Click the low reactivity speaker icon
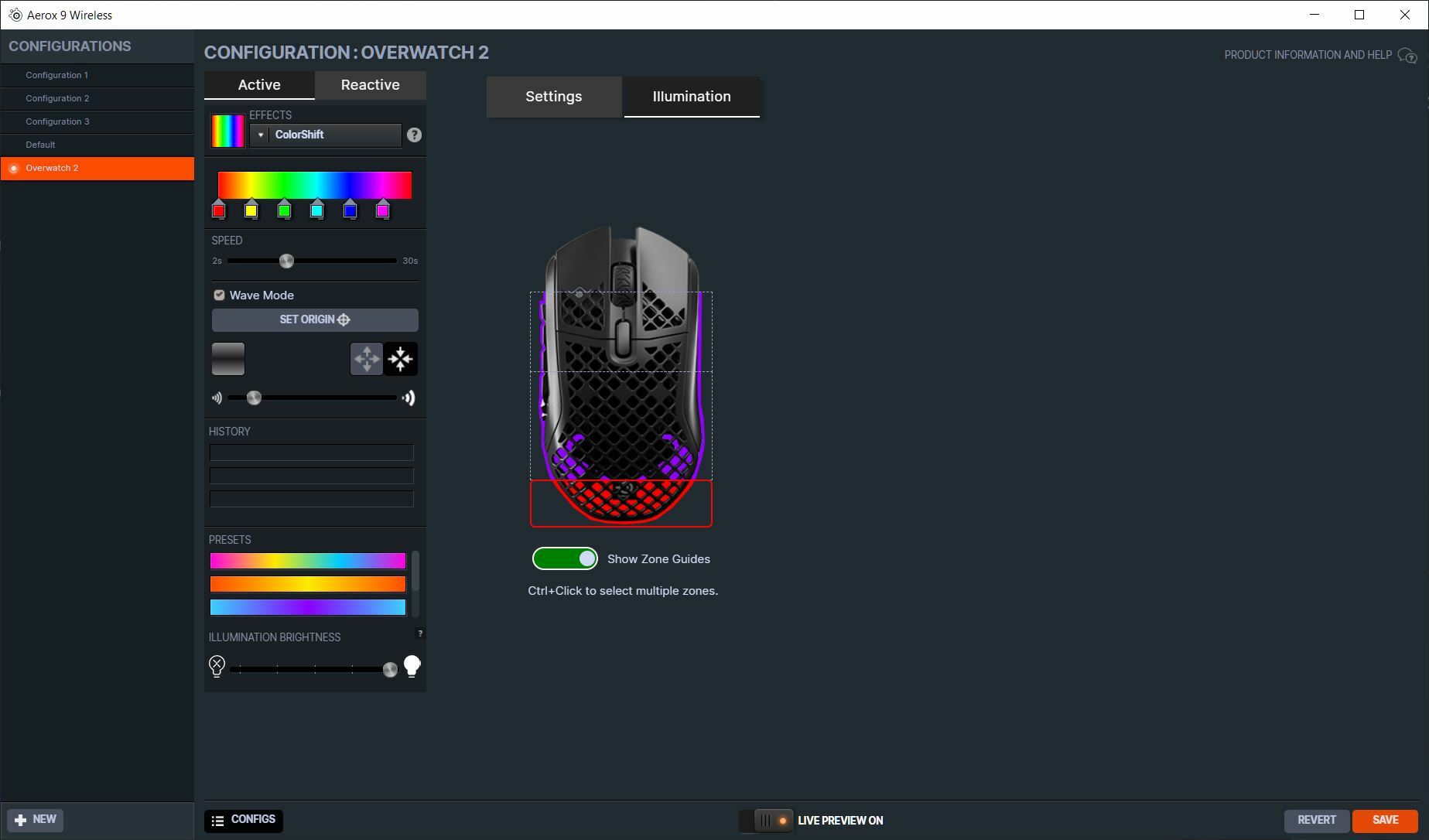 point(217,398)
